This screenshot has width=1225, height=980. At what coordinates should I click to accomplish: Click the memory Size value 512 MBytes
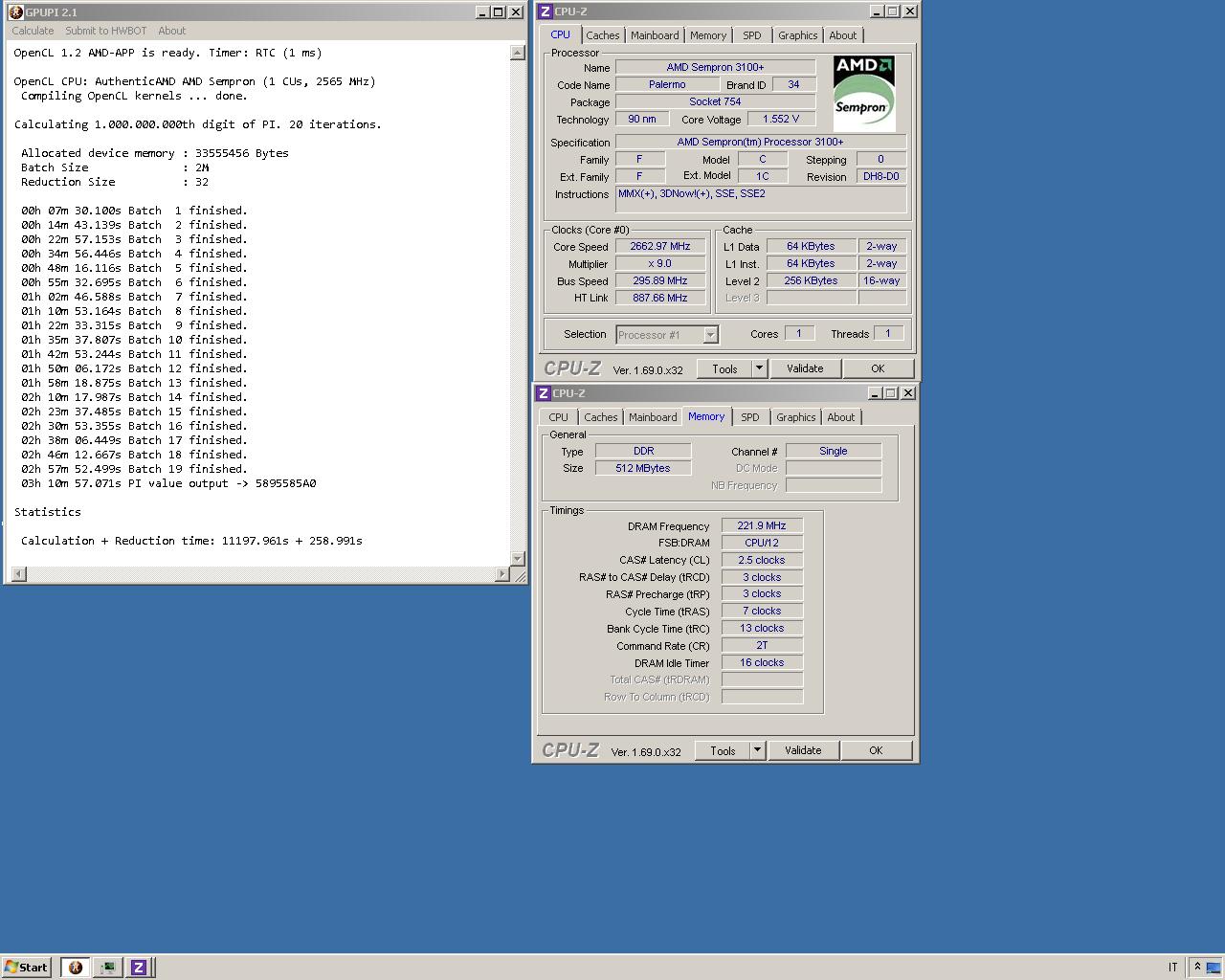tap(643, 468)
